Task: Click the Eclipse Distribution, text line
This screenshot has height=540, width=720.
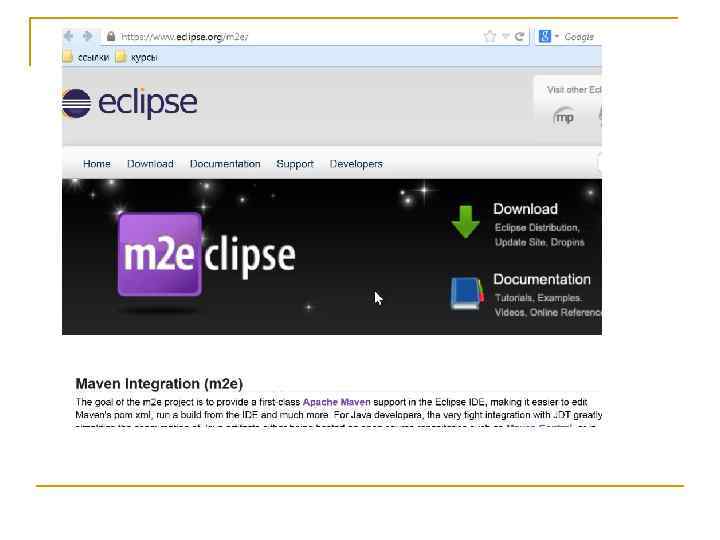Action: pos(537,228)
